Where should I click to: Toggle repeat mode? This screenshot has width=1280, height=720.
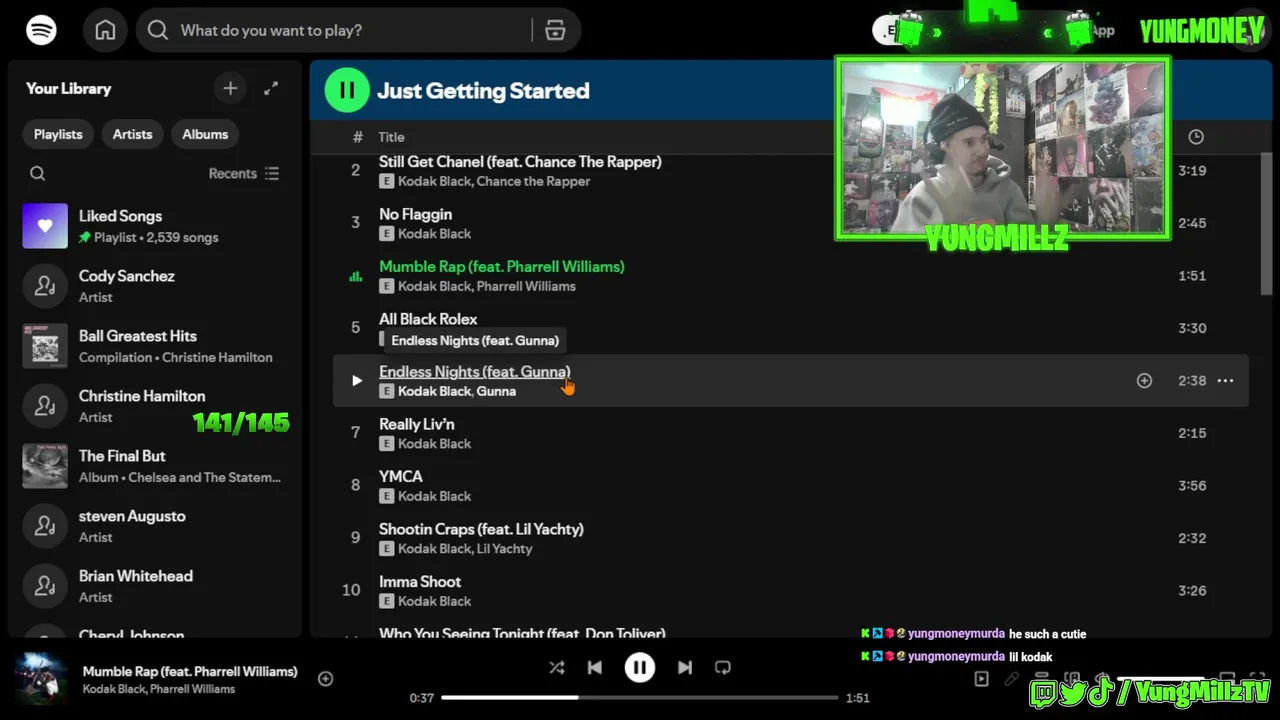723,668
